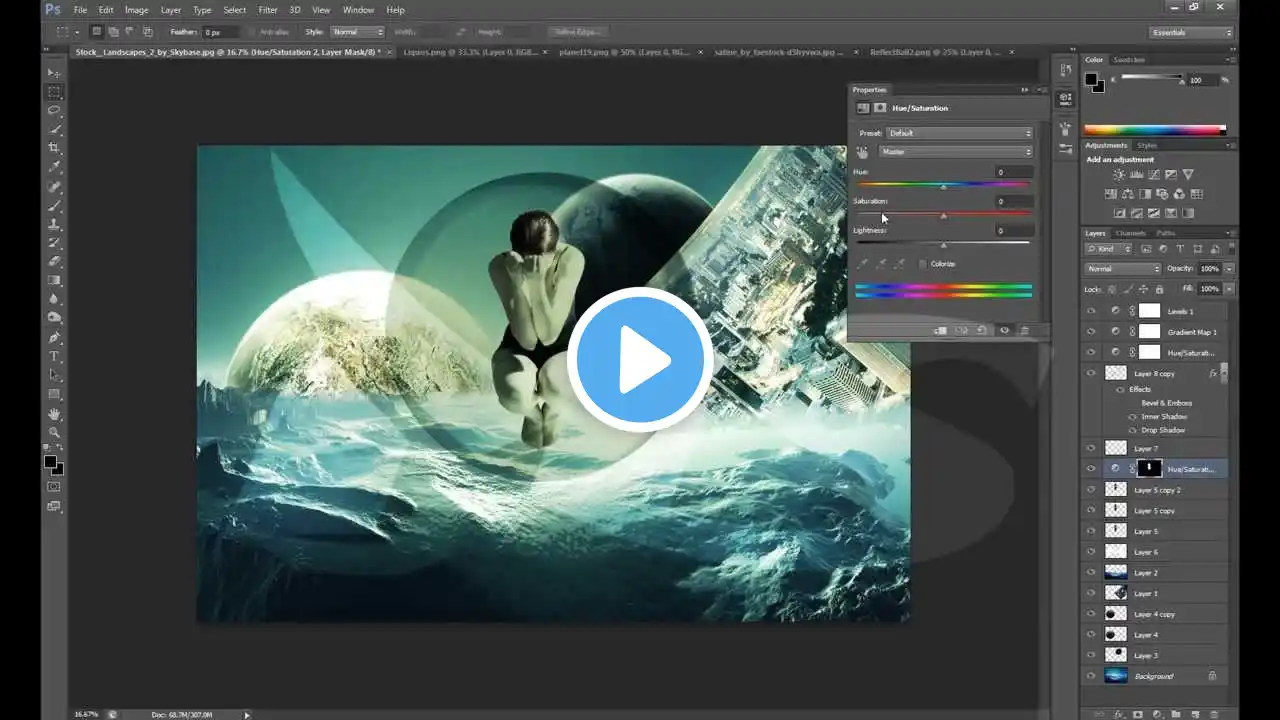
Task: Open the layer blend mode Normal dropdown
Action: 1123,268
